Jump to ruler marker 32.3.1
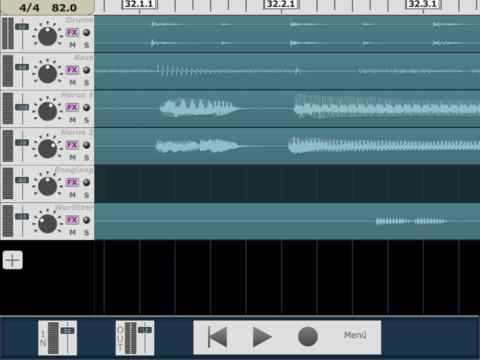480x360 pixels. tap(423, 4)
